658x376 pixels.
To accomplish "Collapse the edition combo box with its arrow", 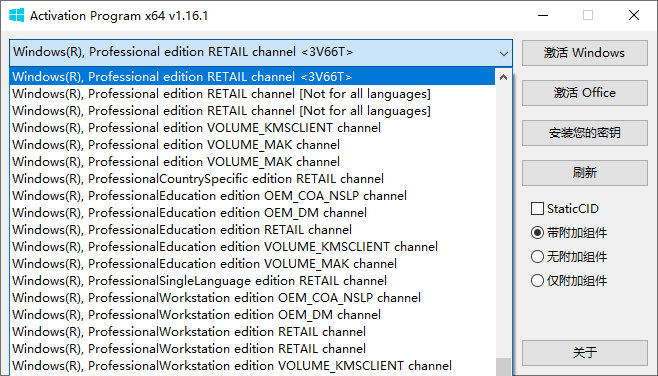I will [504, 53].
